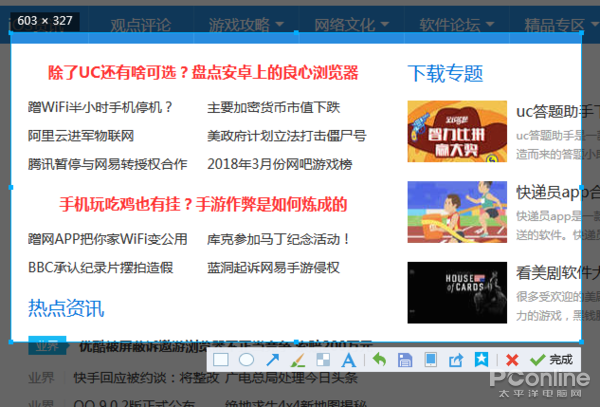This screenshot has width=600, height=407.
Task: Open the 快递员app running thumbnail
Action: [x=457, y=212]
